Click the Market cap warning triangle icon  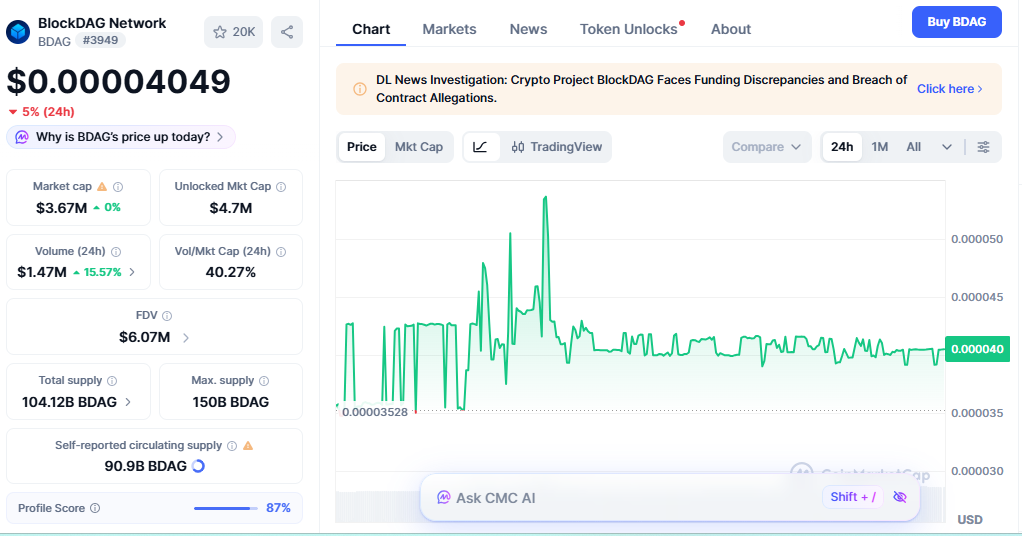[102, 186]
